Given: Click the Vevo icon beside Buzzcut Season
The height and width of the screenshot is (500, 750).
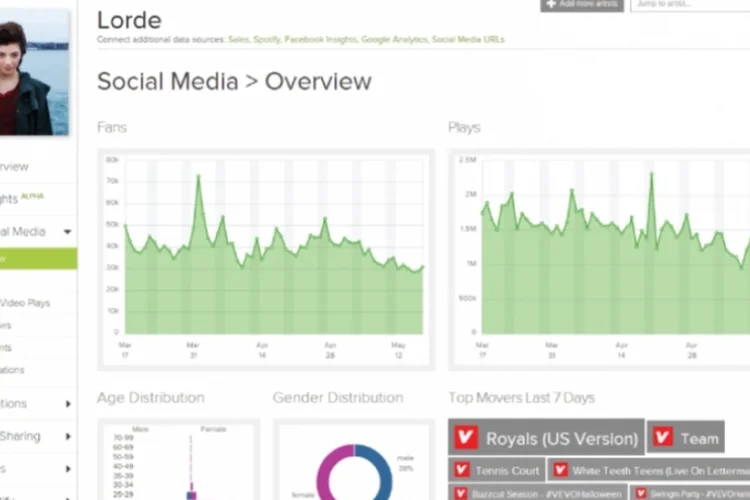Looking at the screenshot, I should click(x=461, y=493).
